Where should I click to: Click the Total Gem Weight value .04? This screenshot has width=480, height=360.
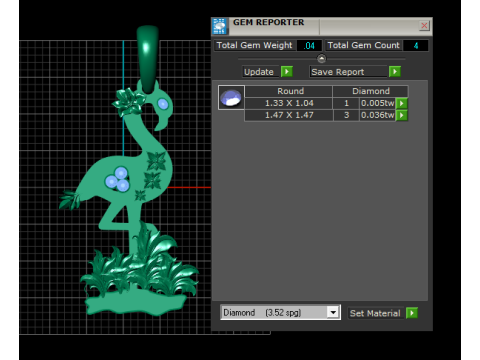coord(309,45)
